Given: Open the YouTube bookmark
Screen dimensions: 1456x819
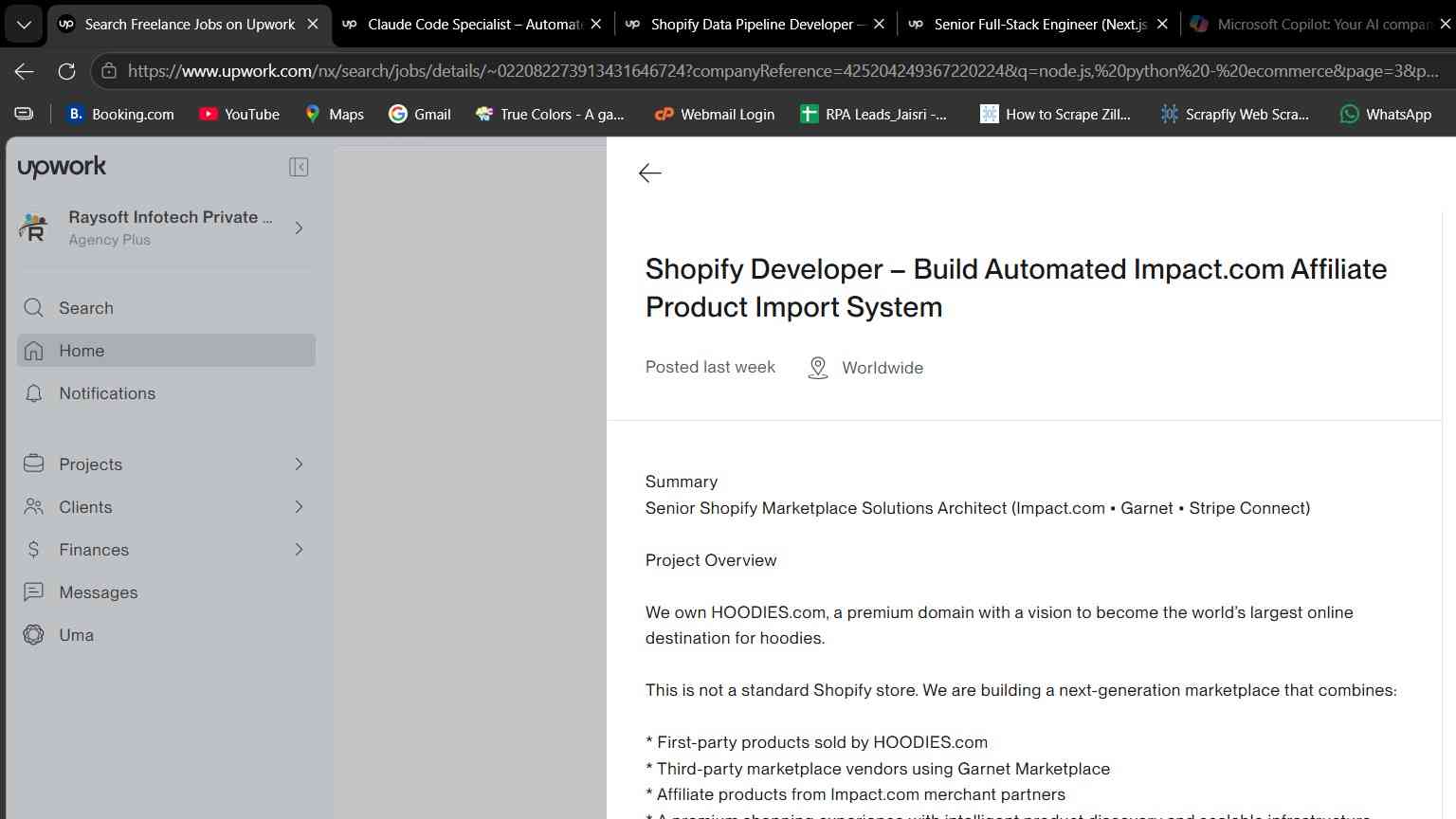Looking at the screenshot, I should pos(239,114).
